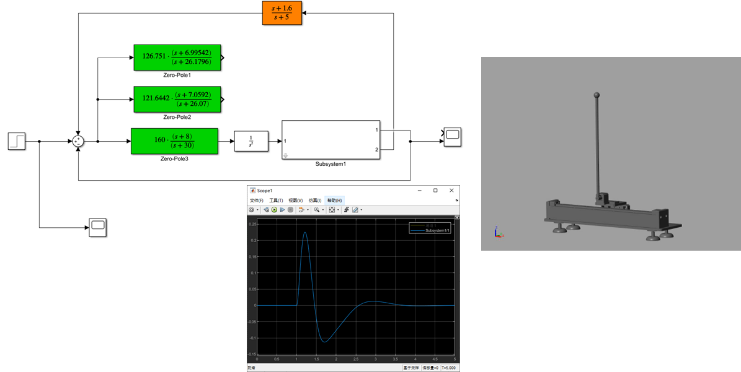The image size is (741, 372).
Task: Select the Zero-Pole3 green block
Action: 174,141
